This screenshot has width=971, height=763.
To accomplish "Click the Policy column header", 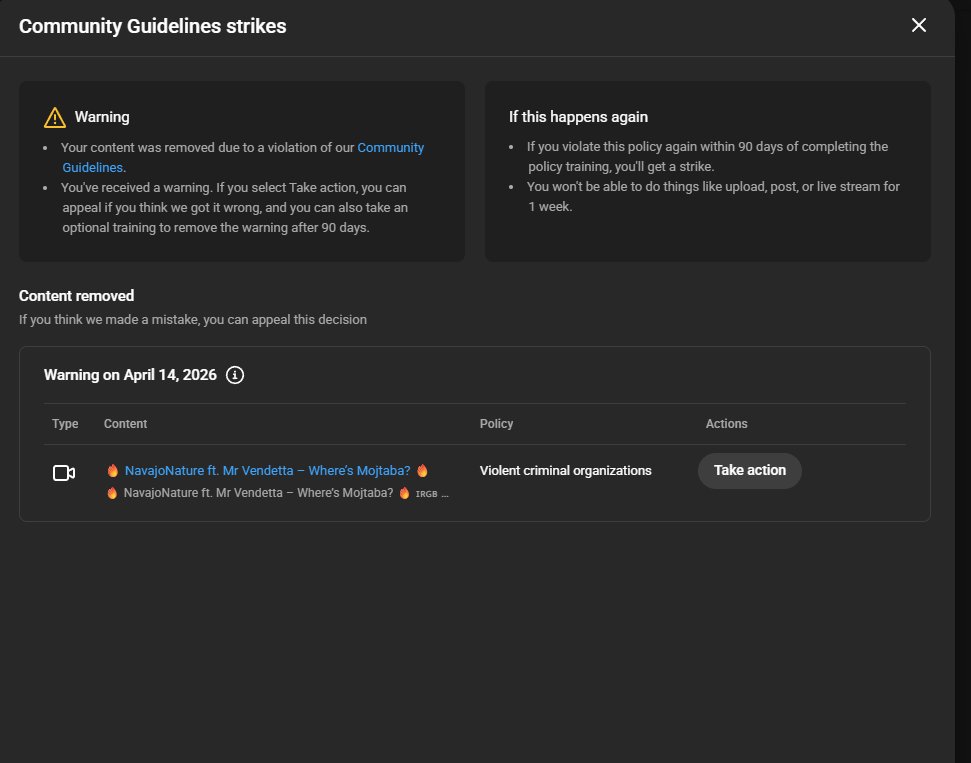I will point(496,424).
